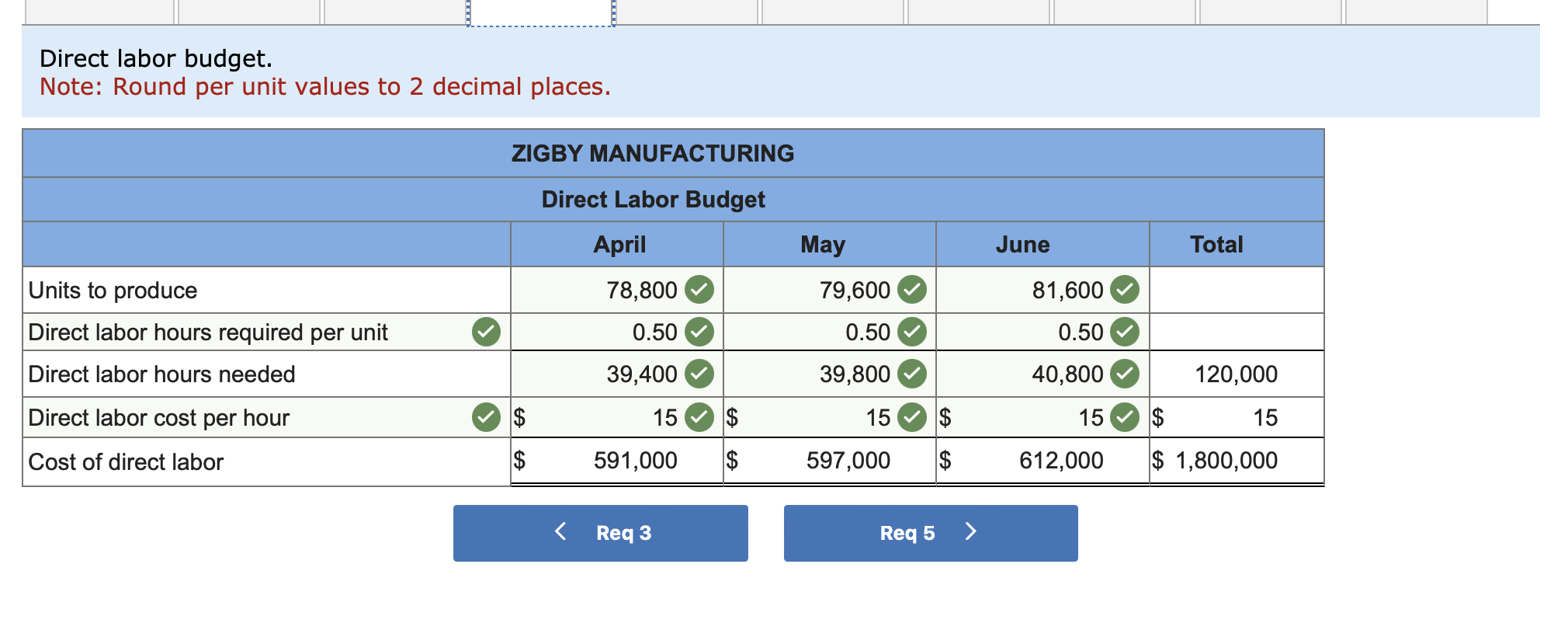This screenshot has height=637, width=1568.
Task: Click the May column header
Action: click(823, 245)
